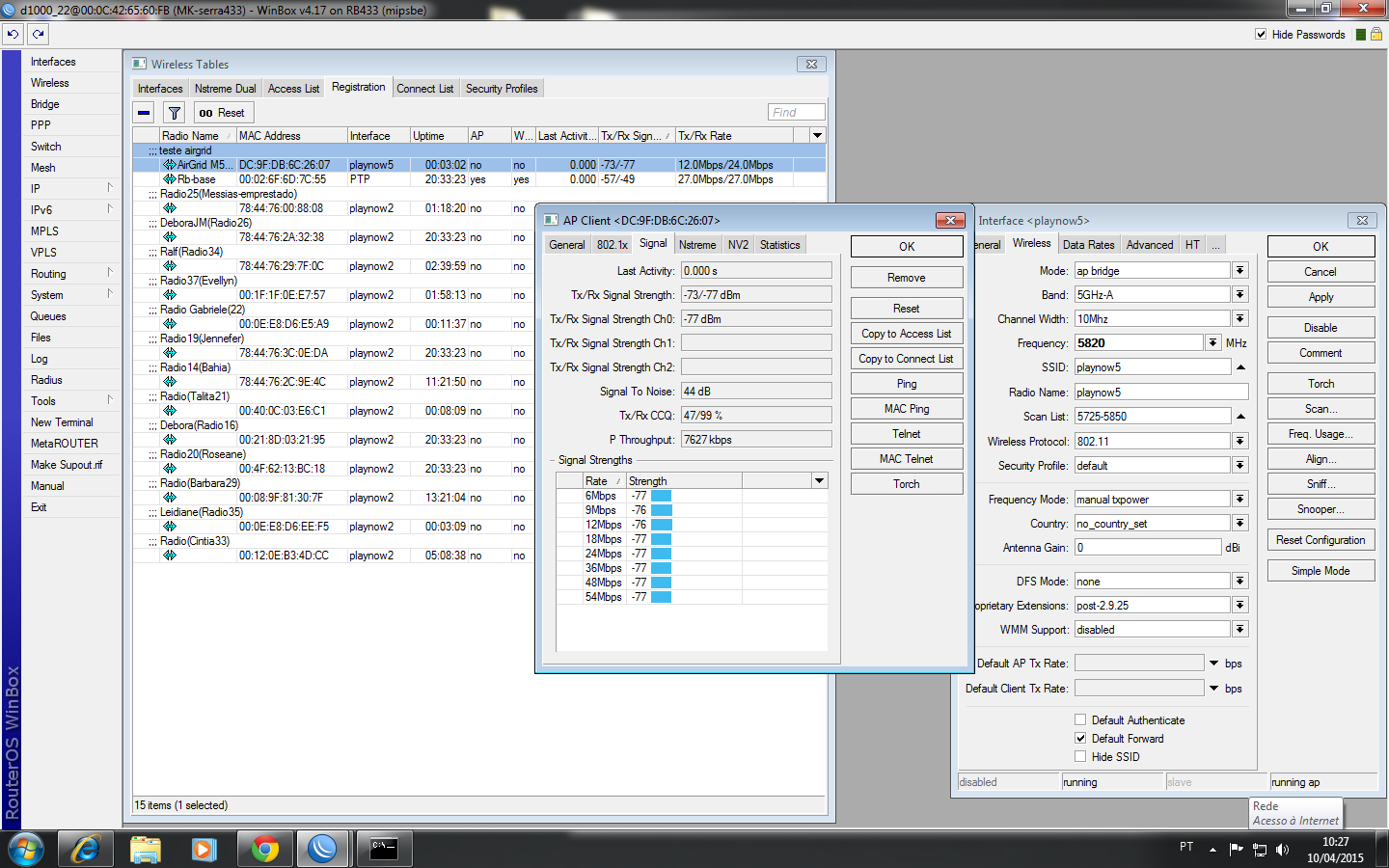Open the Mode dropdown showing ap bridge
Screen dimensions: 1389x868
[1240, 271]
